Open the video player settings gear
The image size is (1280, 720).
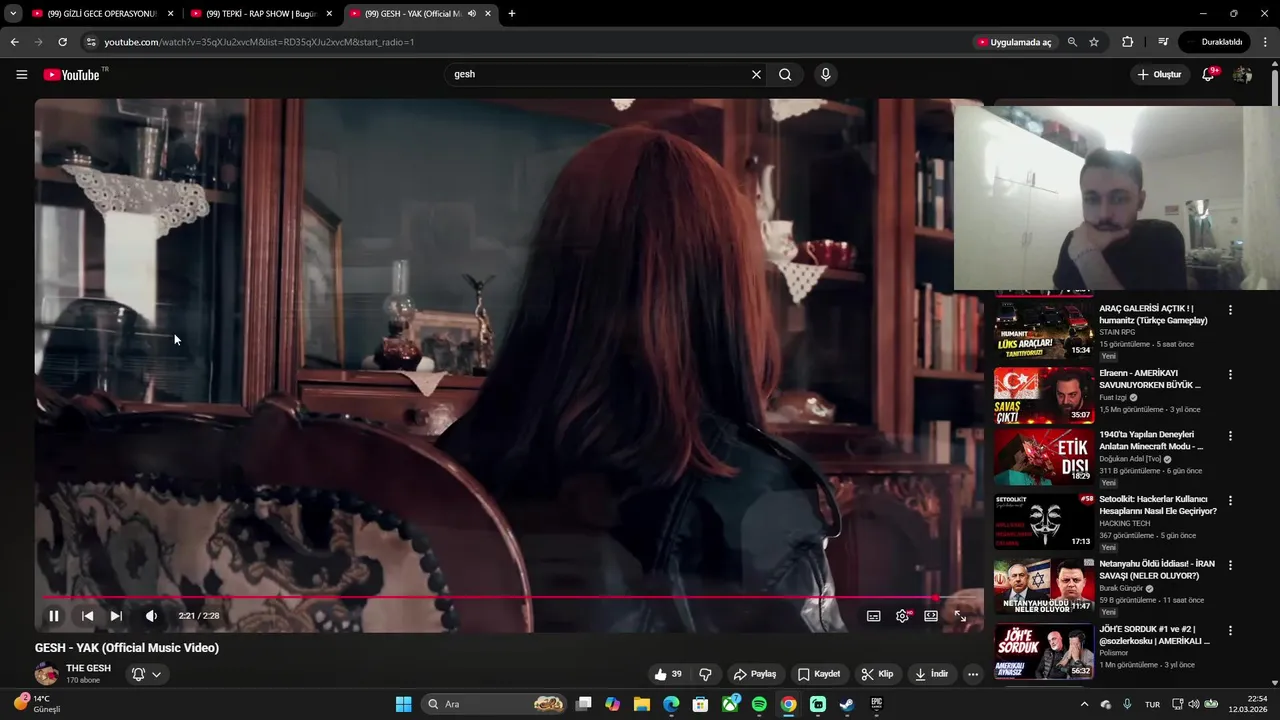(x=902, y=616)
